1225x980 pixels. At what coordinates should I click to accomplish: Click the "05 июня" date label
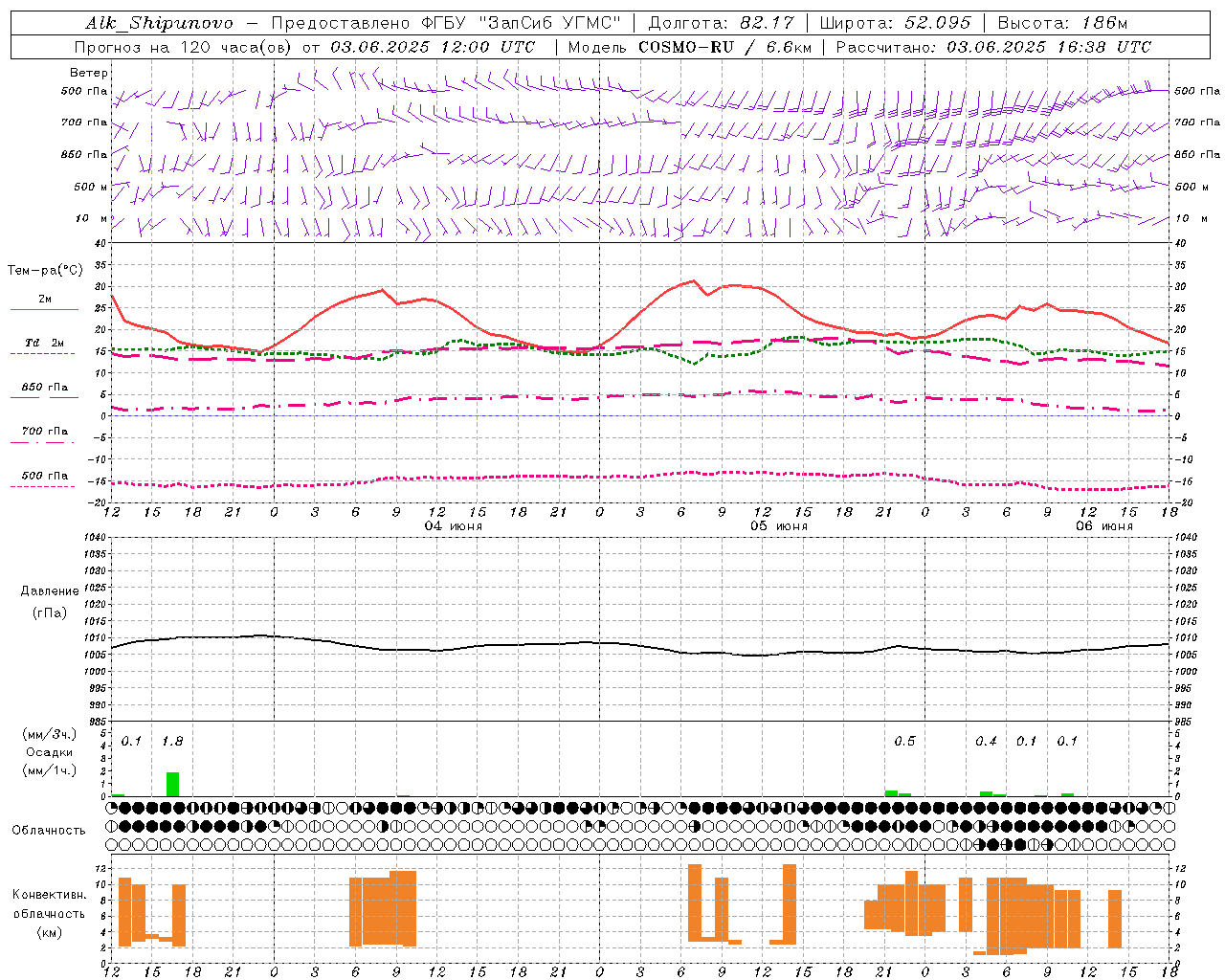pyautogui.click(x=779, y=526)
